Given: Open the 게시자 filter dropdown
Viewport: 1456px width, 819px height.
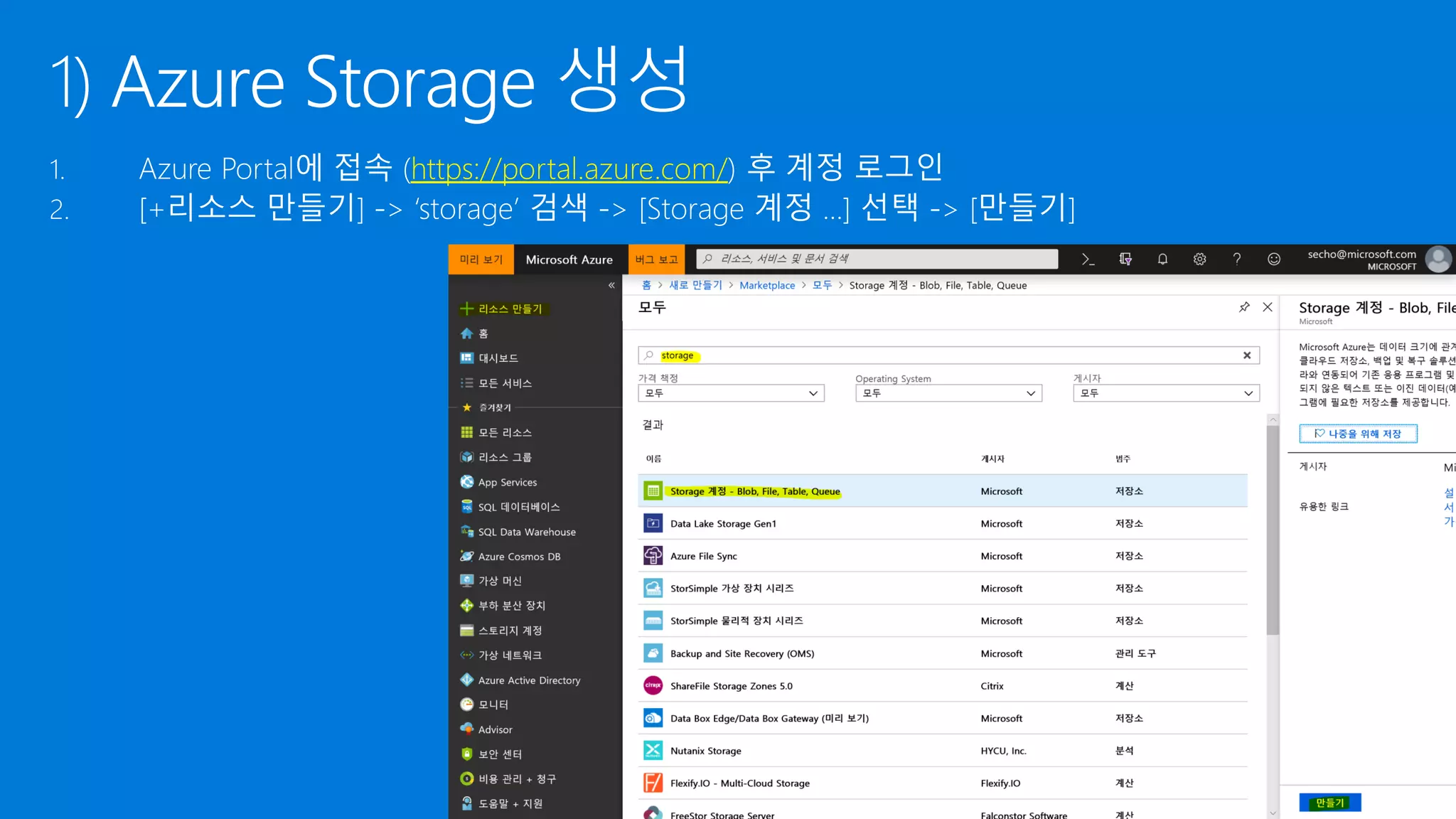Looking at the screenshot, I should 1166,393.
